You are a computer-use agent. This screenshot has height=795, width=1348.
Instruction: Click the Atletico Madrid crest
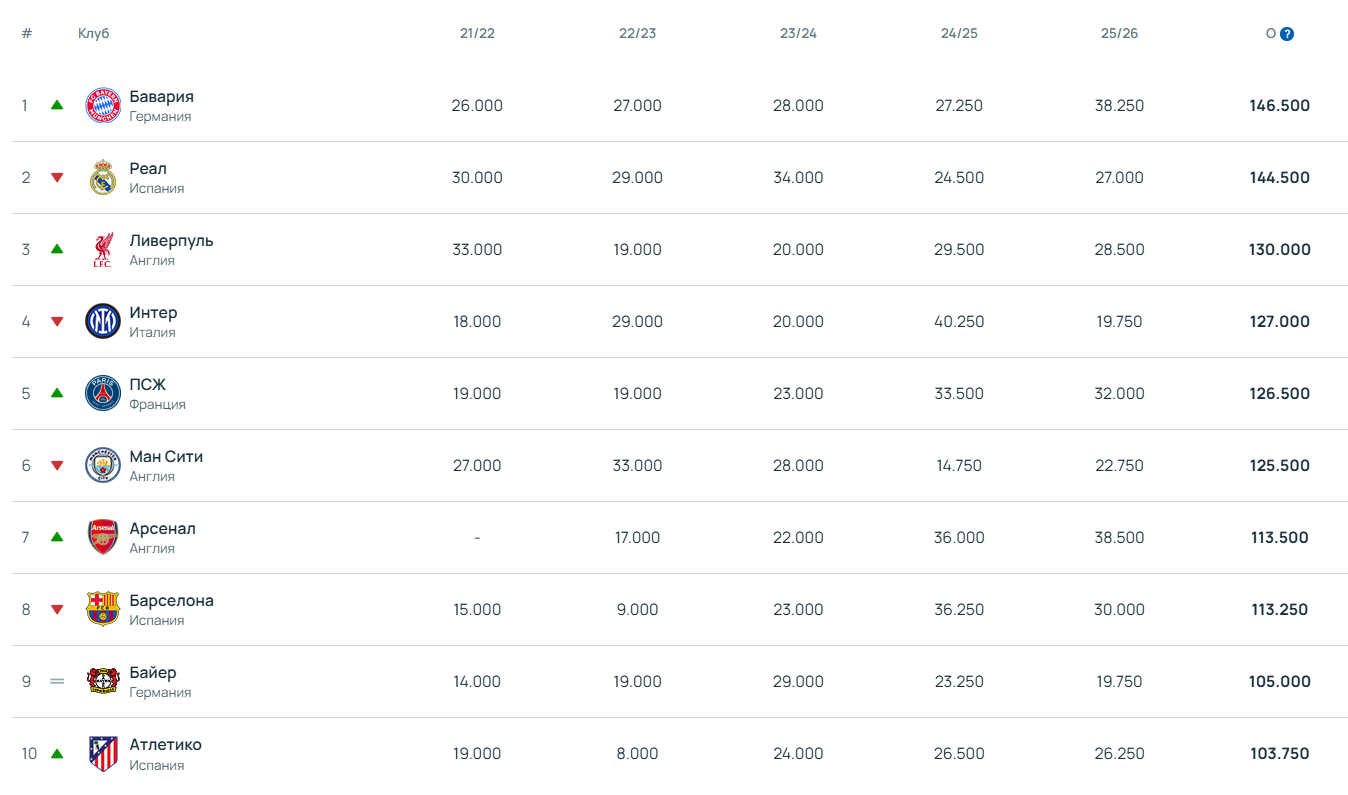pos(103,754)
